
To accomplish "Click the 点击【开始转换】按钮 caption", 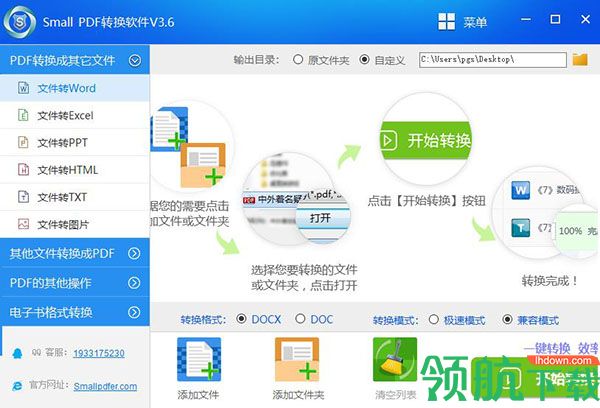I will (426, 201).
